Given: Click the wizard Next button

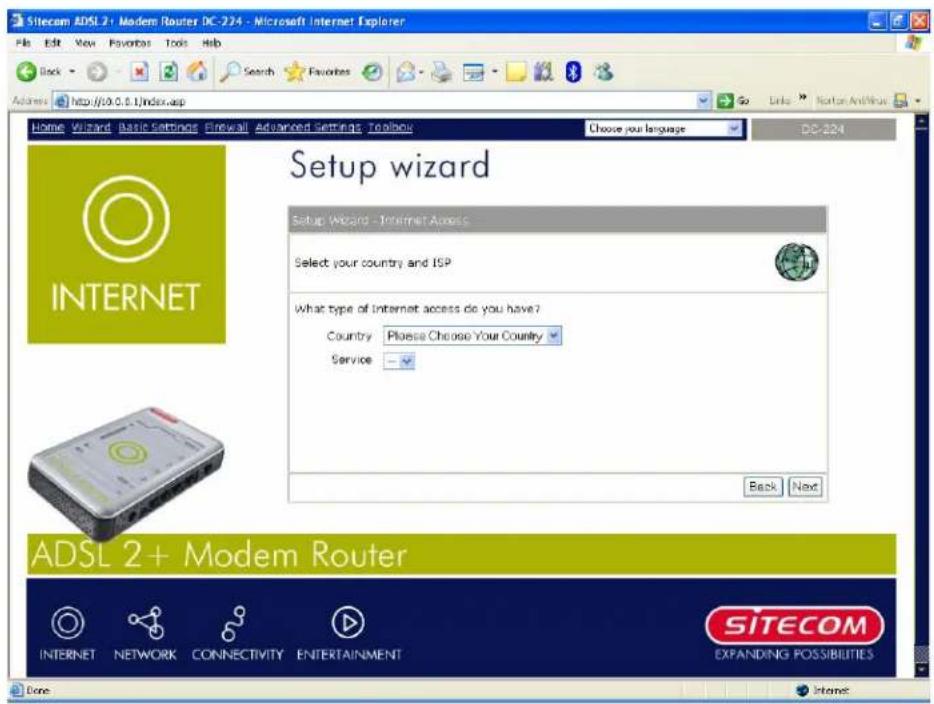Looking at the screenshot, I should [805, 487].
